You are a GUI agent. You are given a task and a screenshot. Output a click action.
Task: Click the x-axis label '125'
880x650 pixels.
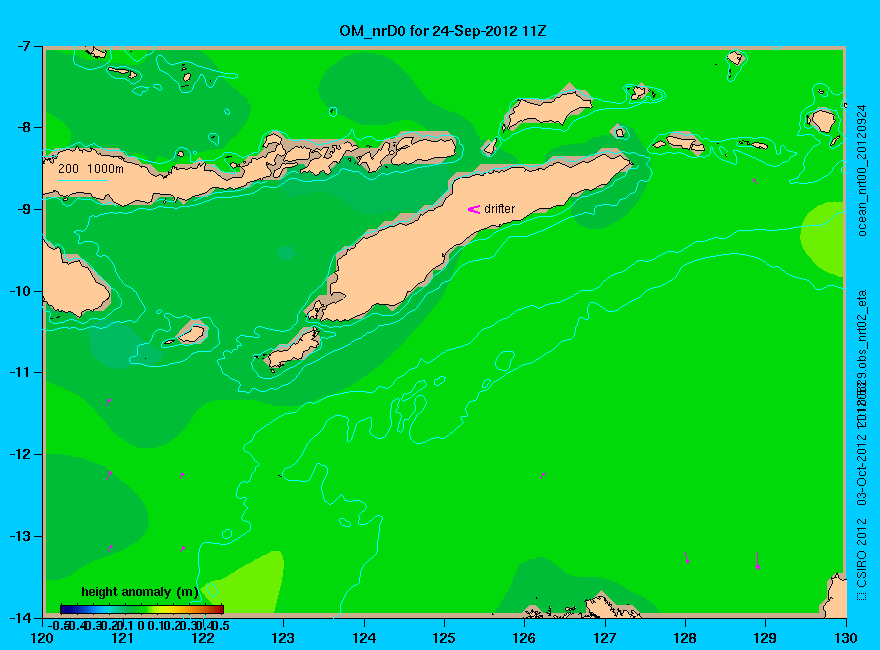click(444, 638)
